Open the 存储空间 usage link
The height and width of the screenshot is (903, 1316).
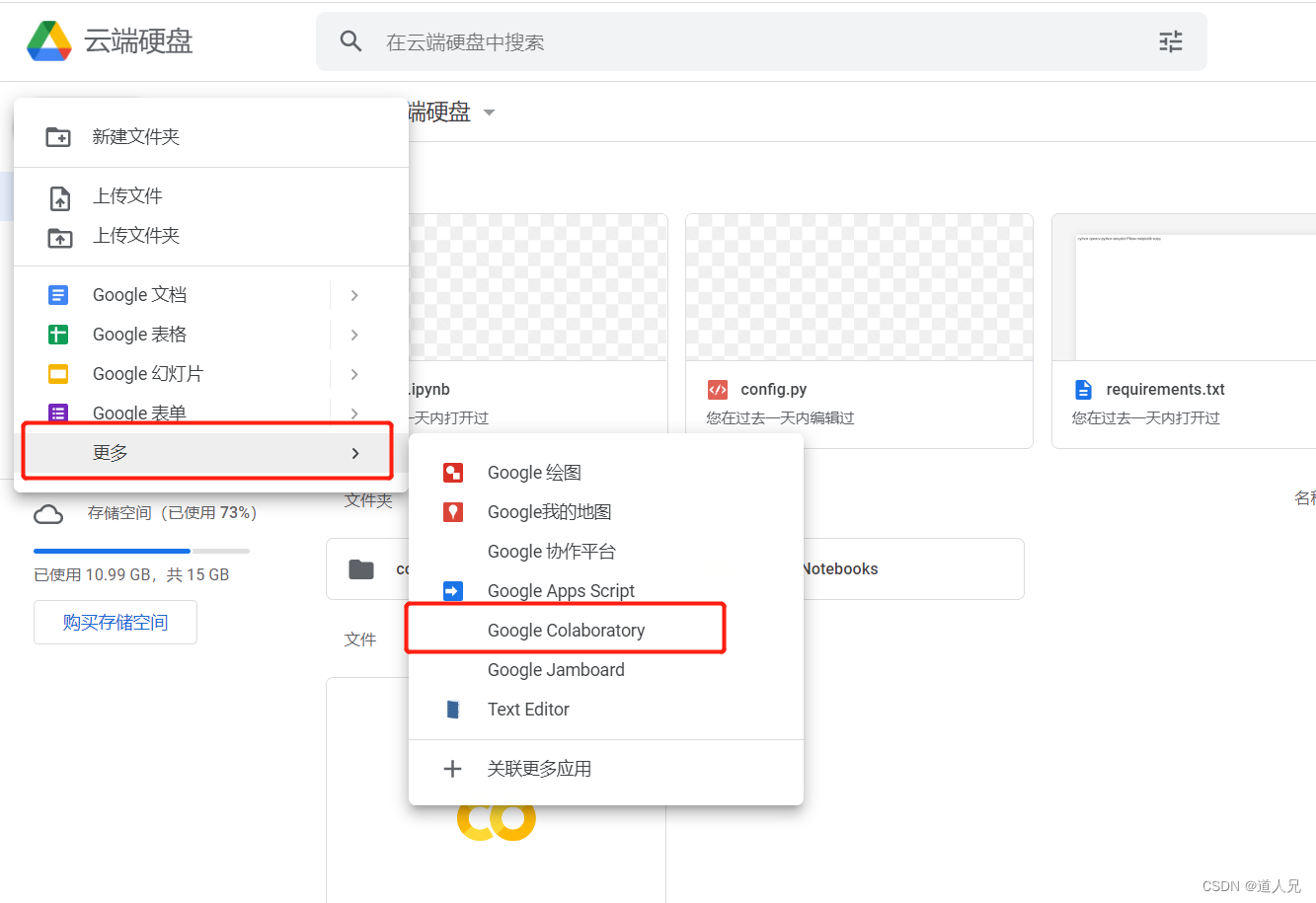pyautogui.click(x=173, y=513)
